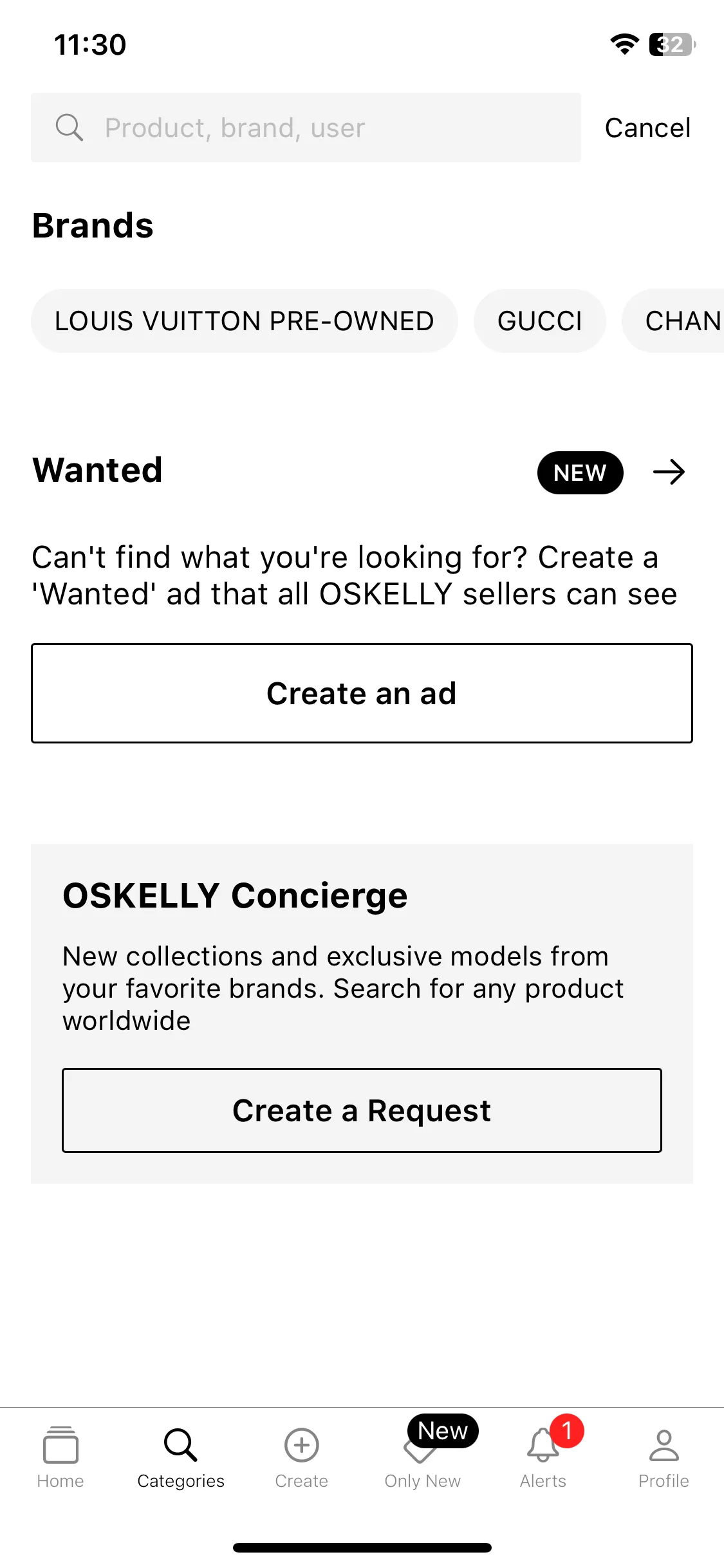The height and width of the screenshot is (1568, 724).
Task: Choose the CHANEL brand chip
Action: 673,321
